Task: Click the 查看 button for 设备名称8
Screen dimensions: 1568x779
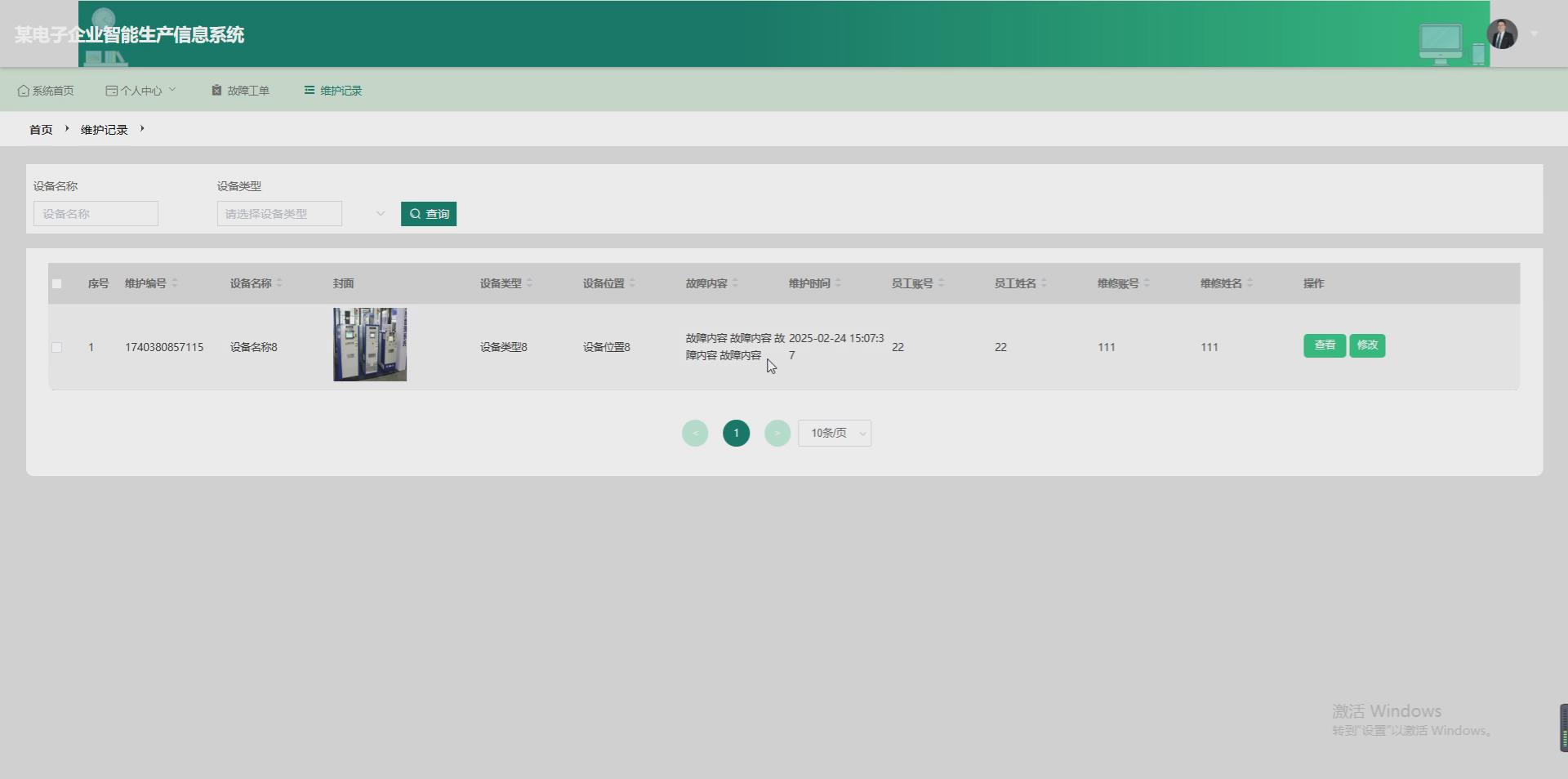Action: tap(1325, 345)
